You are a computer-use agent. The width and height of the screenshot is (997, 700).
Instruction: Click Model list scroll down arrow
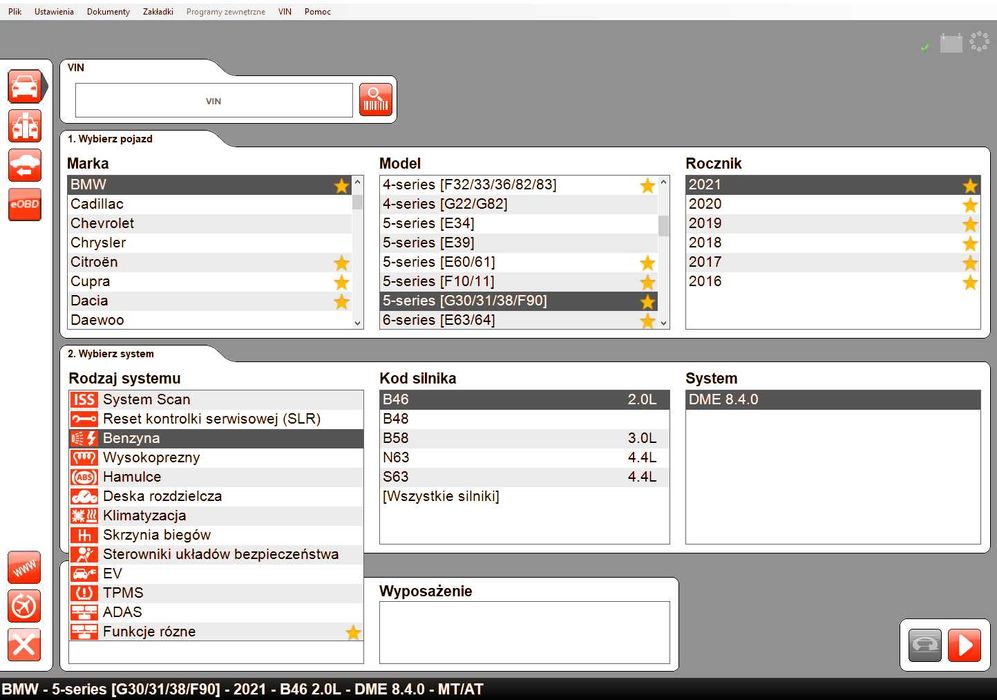[664, 322]
